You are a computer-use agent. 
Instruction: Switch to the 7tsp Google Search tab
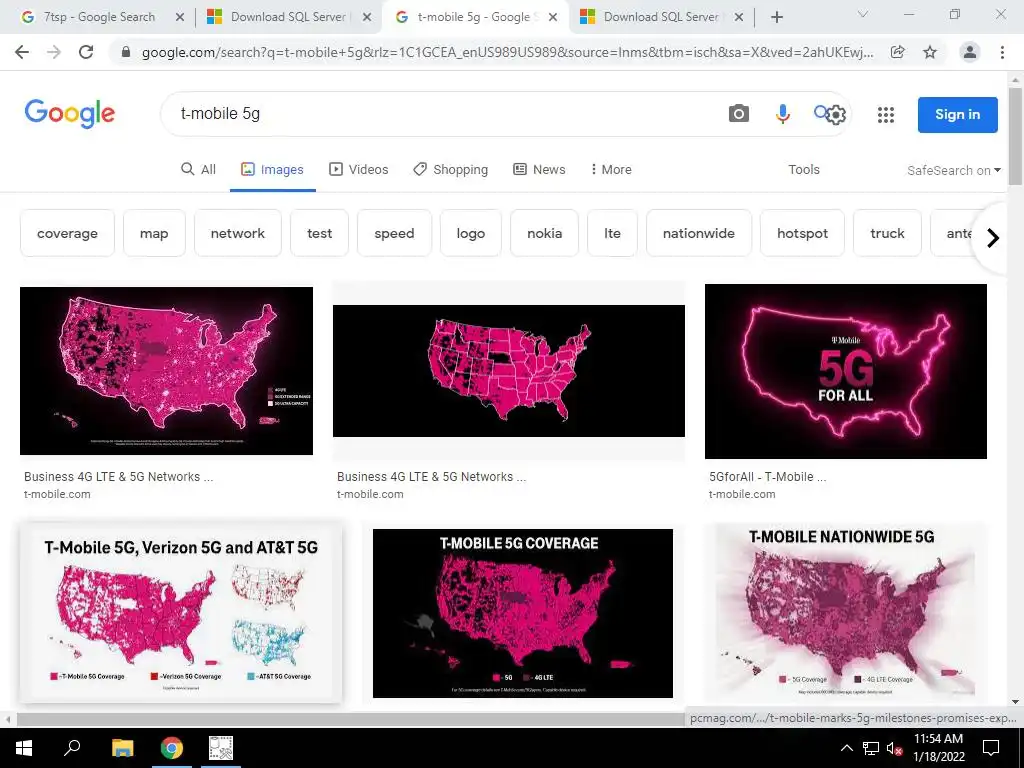click(98, 17)
